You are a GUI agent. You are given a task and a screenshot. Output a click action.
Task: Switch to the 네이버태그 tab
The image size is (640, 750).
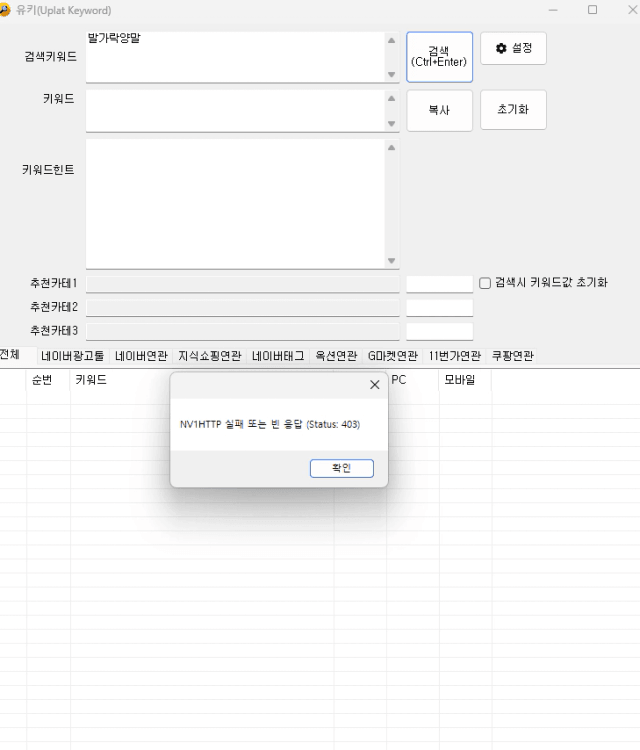[x=278, y=356]
